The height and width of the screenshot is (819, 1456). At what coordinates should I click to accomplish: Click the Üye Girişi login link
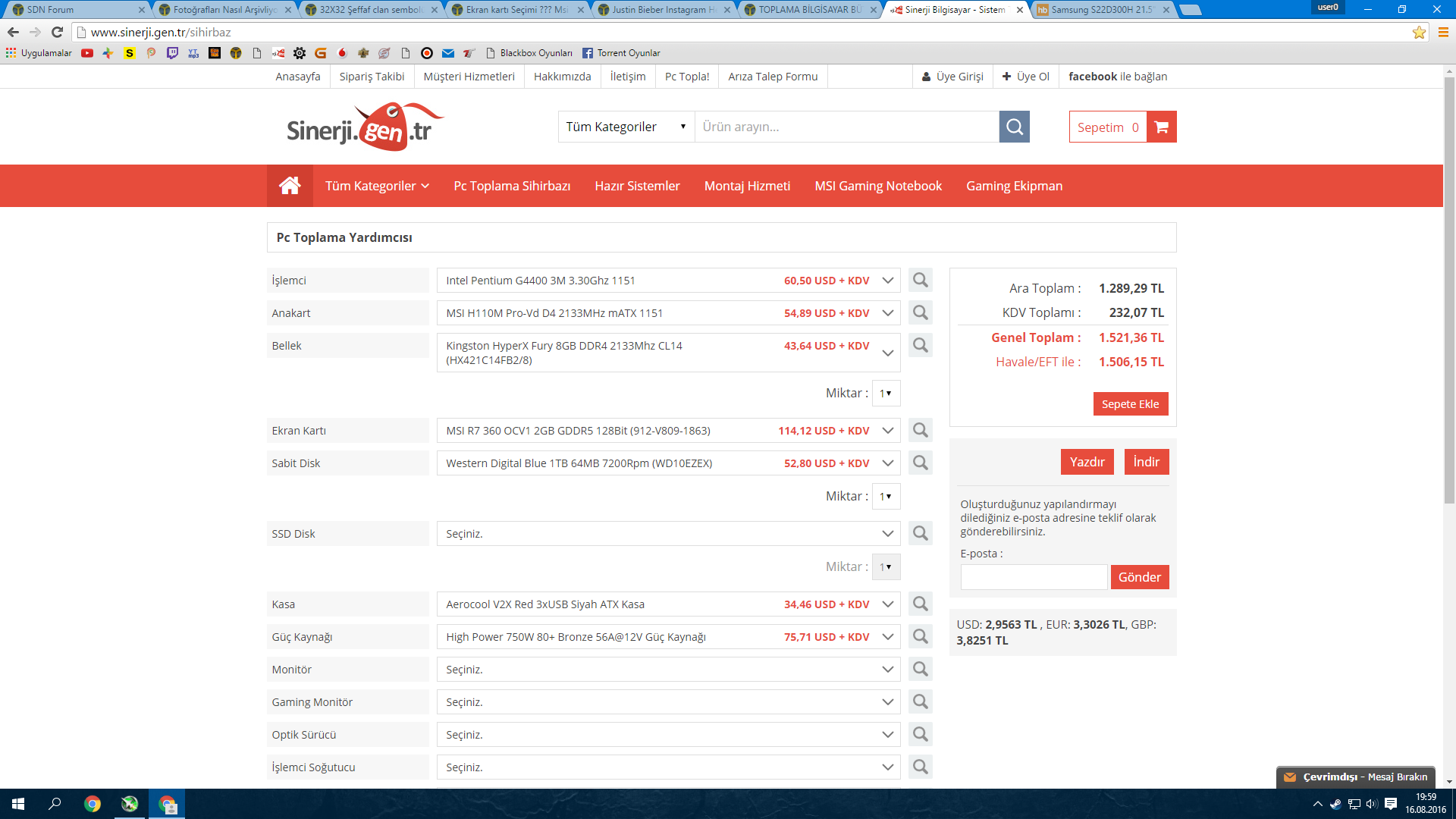952,77
